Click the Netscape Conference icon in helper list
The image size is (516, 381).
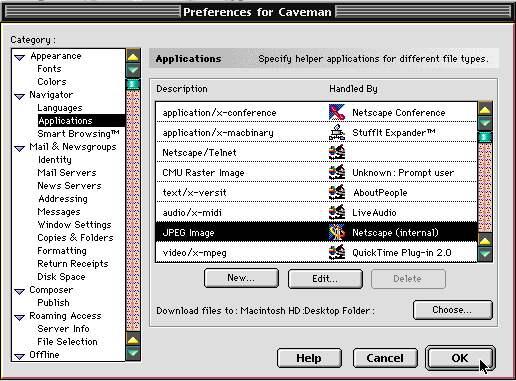337,112
